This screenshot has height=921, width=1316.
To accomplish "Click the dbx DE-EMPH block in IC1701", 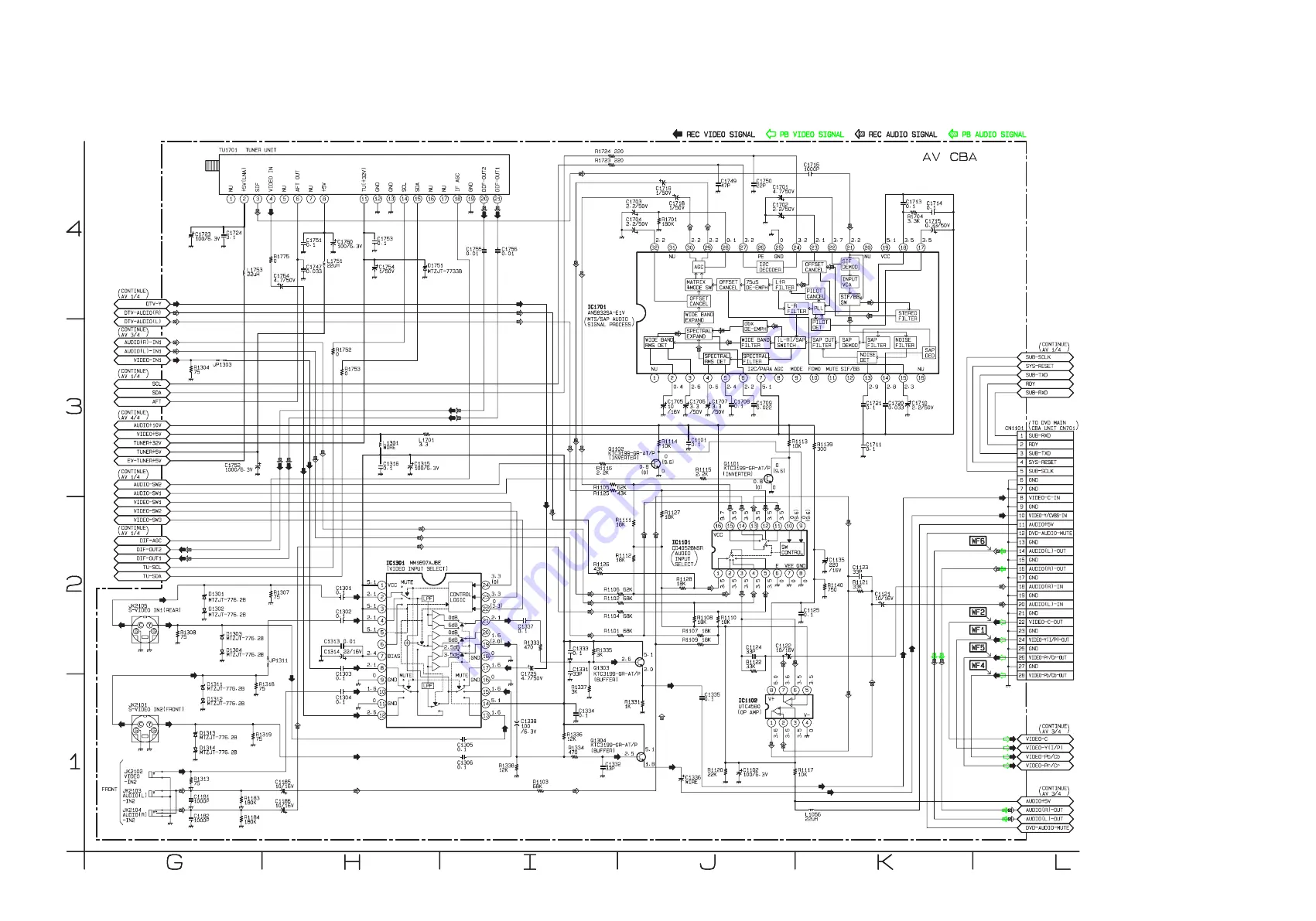I will [x=754, y=326].
